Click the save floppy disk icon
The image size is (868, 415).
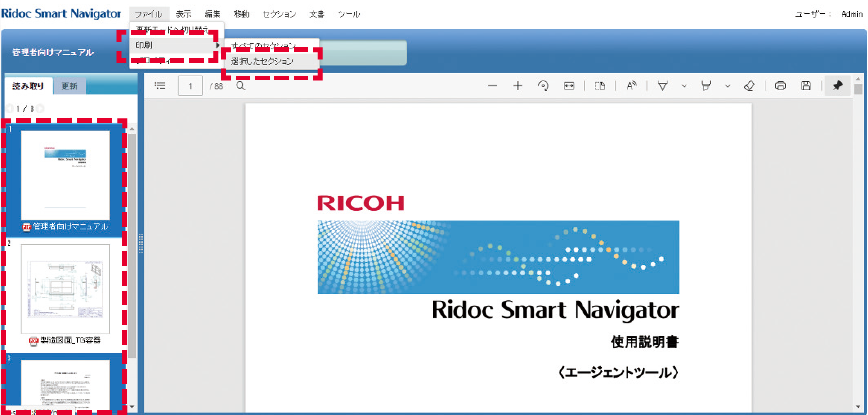[806, 86]
